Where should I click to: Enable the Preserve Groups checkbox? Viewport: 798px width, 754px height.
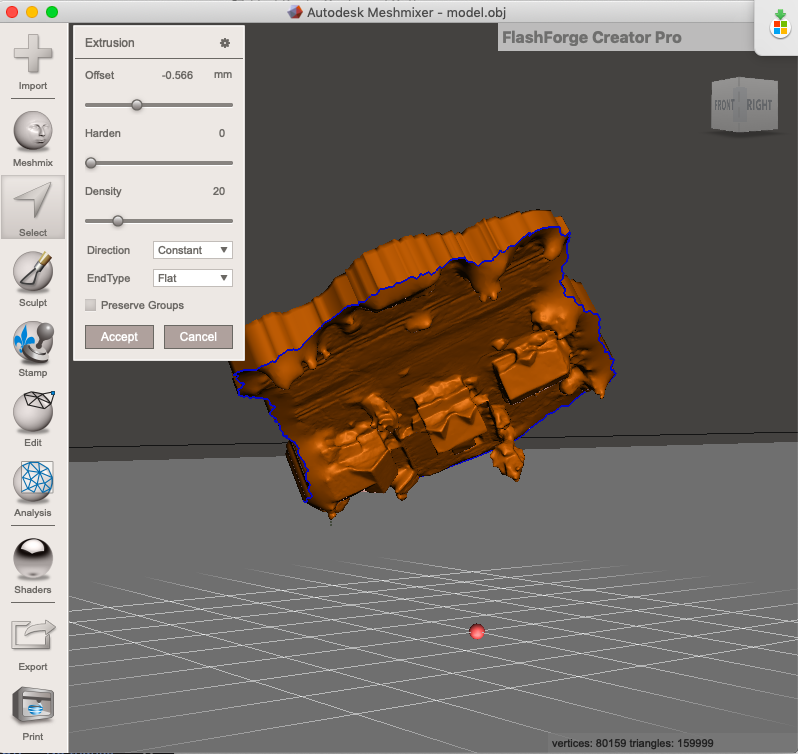(x=91, y=305)
